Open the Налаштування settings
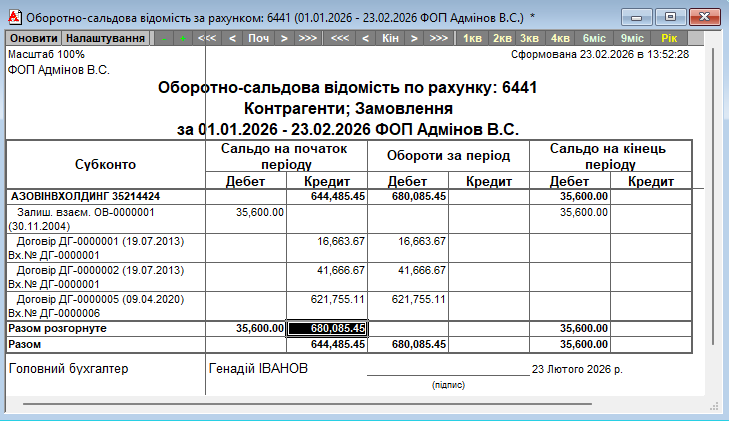Screen dimensions: 729x421 pos(105,38)
